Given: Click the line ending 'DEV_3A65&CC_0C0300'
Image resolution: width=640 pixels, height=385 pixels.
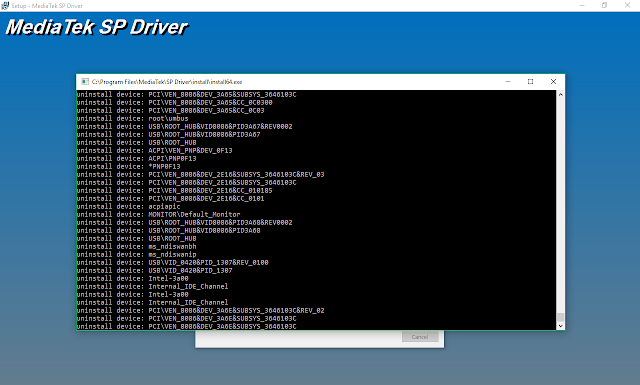Looking at the screenshot, I should click(175, 102).
